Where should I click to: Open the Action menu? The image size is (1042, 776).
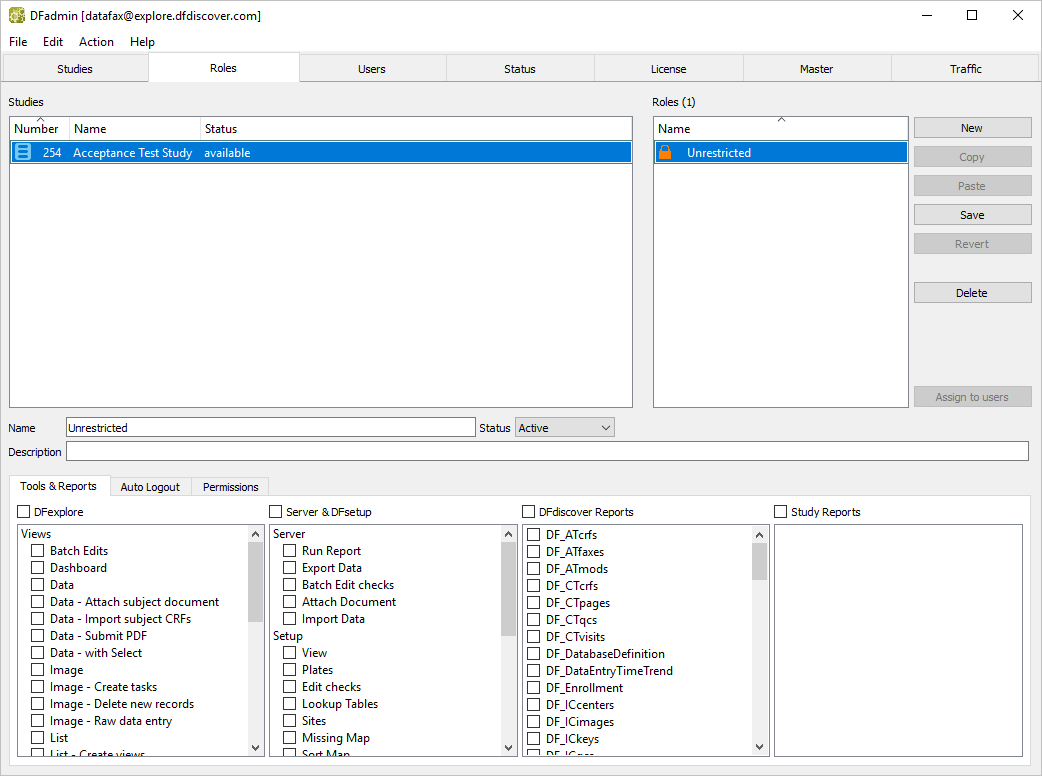coord(96,42)
